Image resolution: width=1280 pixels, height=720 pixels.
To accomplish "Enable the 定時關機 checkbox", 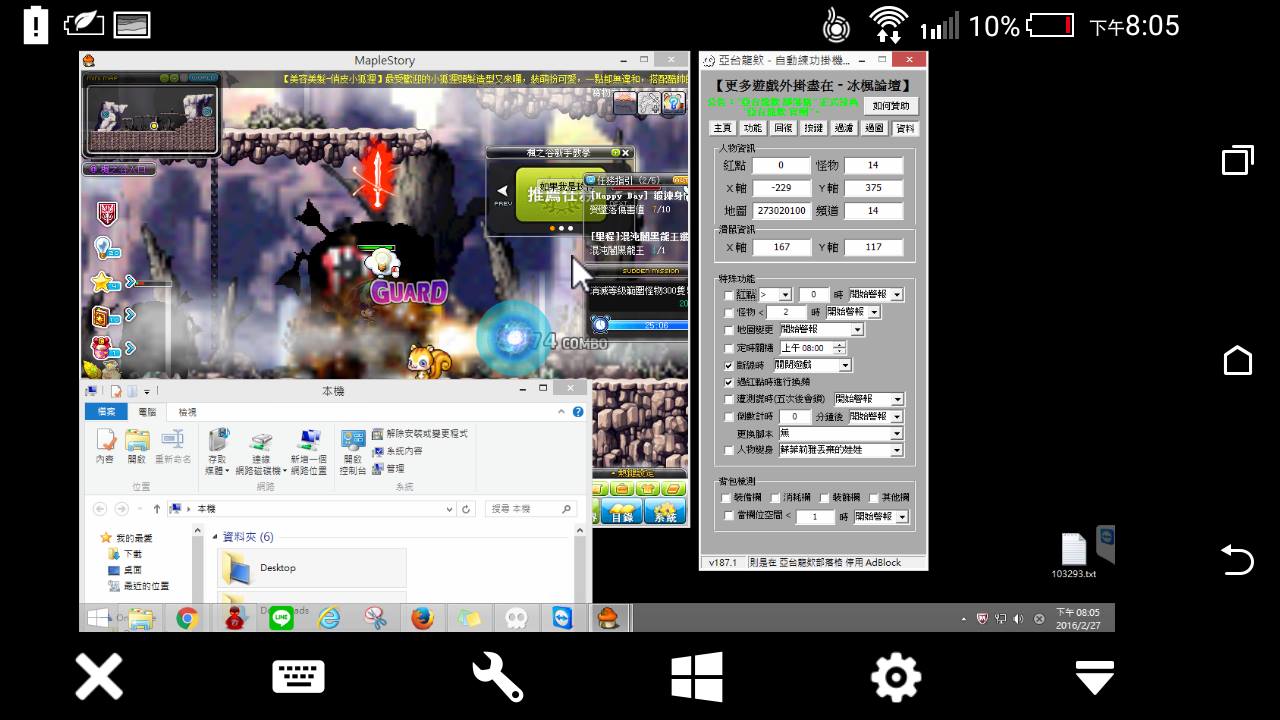I will (729, 348).
